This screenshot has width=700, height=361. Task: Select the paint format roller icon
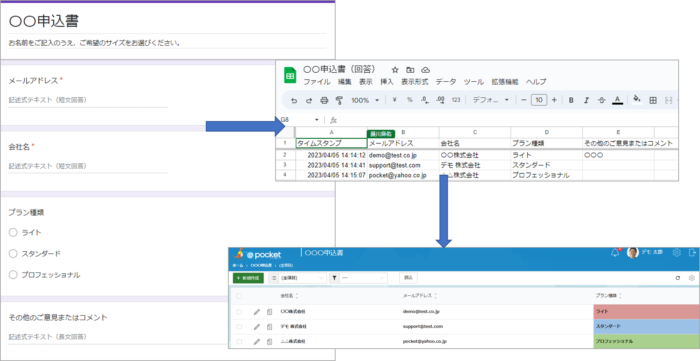click(339, 100)
